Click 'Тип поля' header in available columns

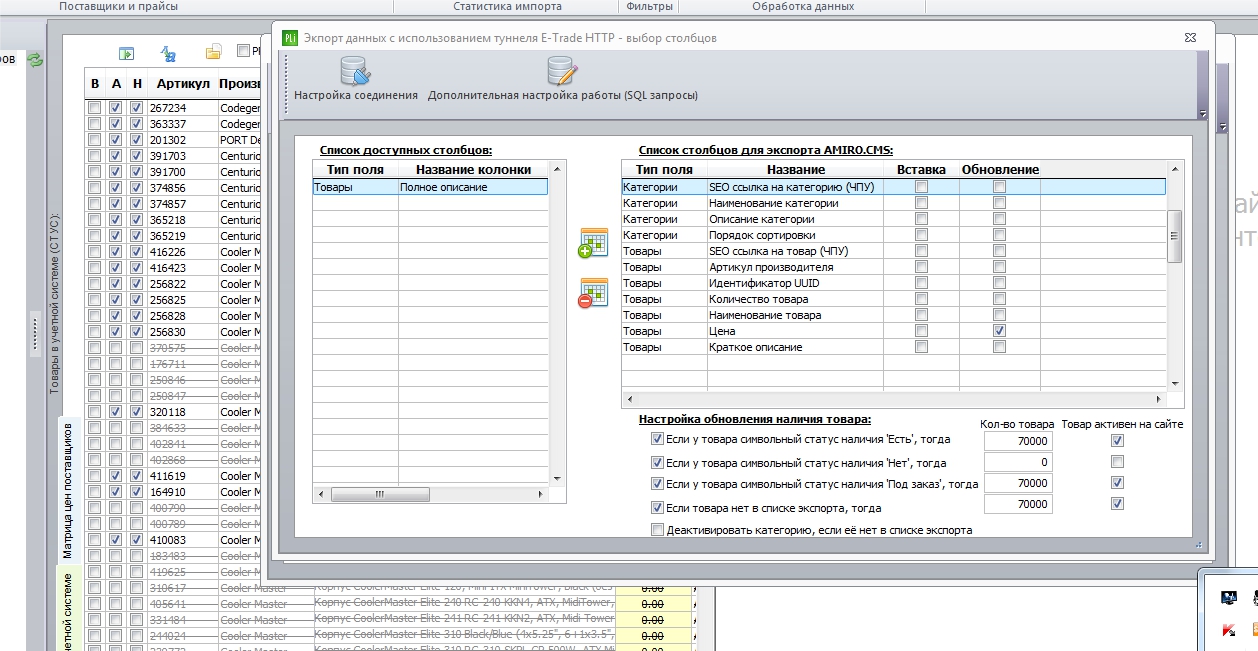[356, 170]
